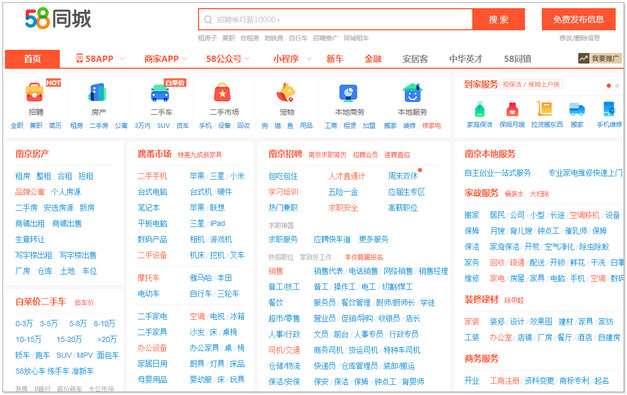Open the 餐饮 job category
Image resolution: width=627 pixels, height=395 pixels.
tap(276, 303)
